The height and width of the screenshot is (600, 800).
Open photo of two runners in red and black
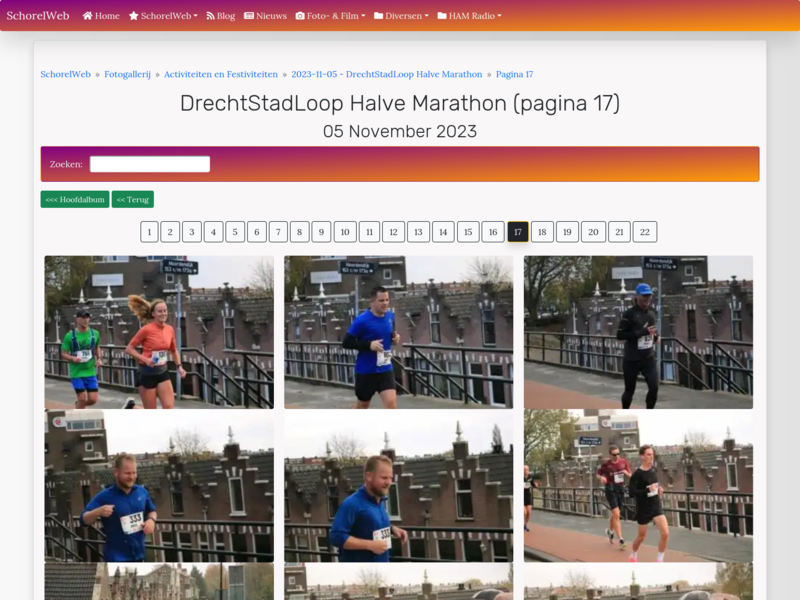[x=638, y=486]
